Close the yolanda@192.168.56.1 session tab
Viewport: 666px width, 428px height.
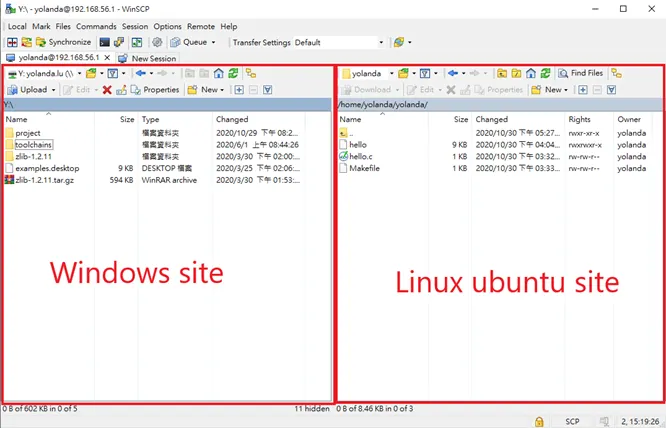coord(107,58)
